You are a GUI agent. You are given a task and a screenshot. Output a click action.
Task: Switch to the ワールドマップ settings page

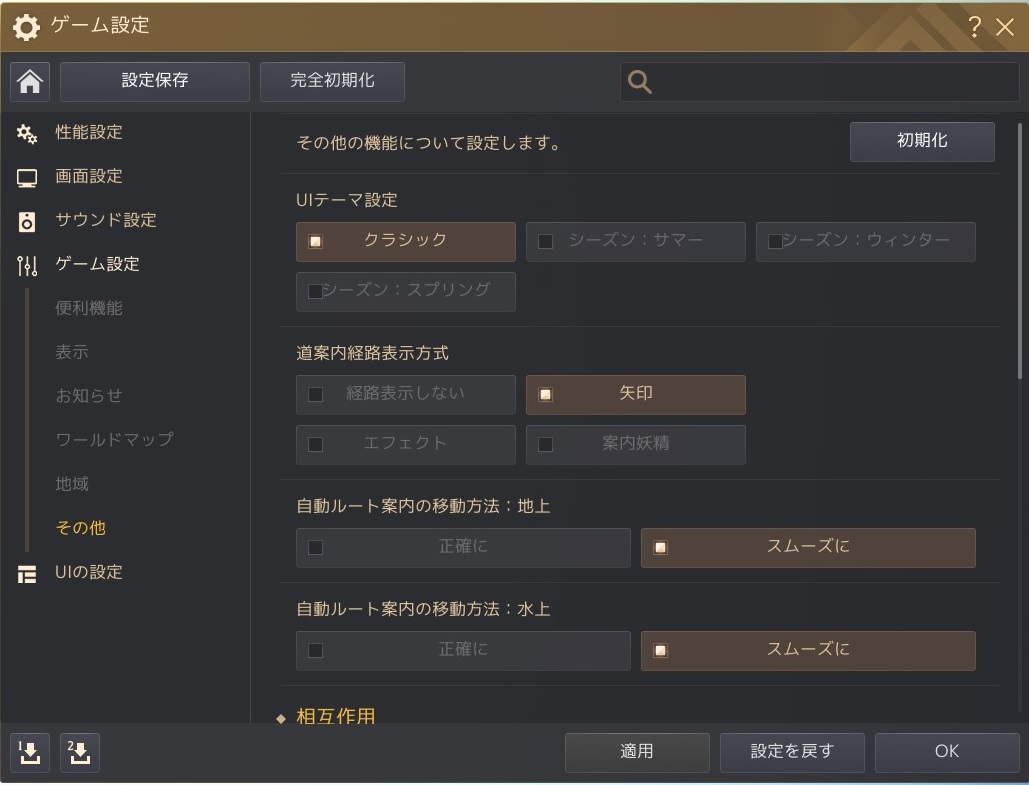[x=114, y=439]
